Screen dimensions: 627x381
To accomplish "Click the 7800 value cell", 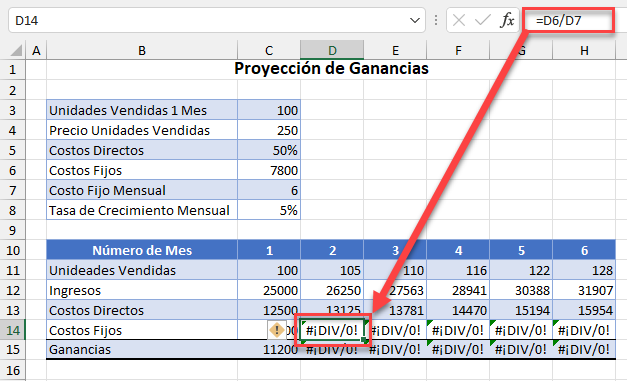I will [x=269, y=170].
